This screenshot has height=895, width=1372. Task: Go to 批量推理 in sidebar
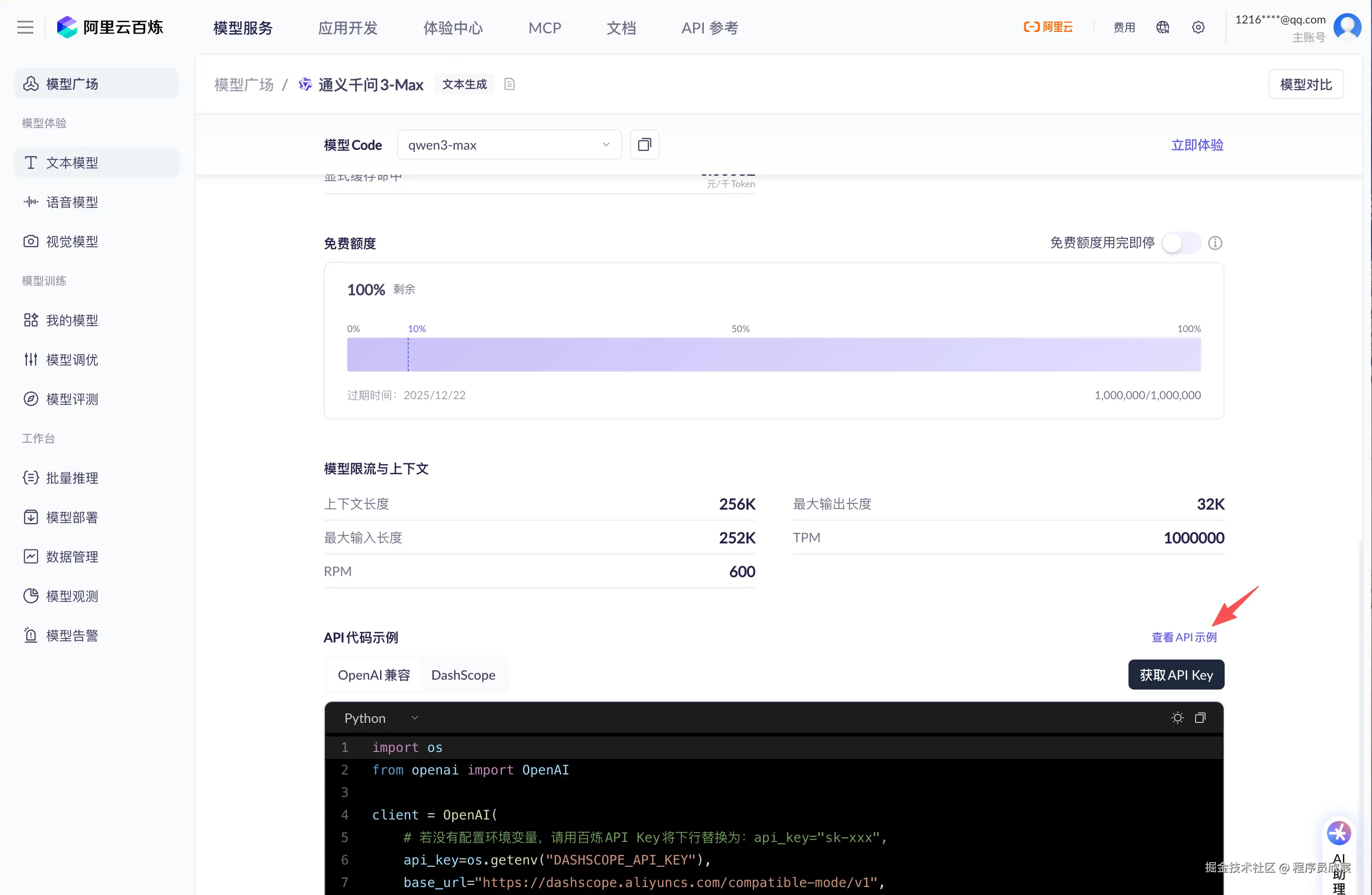[71, 478]
